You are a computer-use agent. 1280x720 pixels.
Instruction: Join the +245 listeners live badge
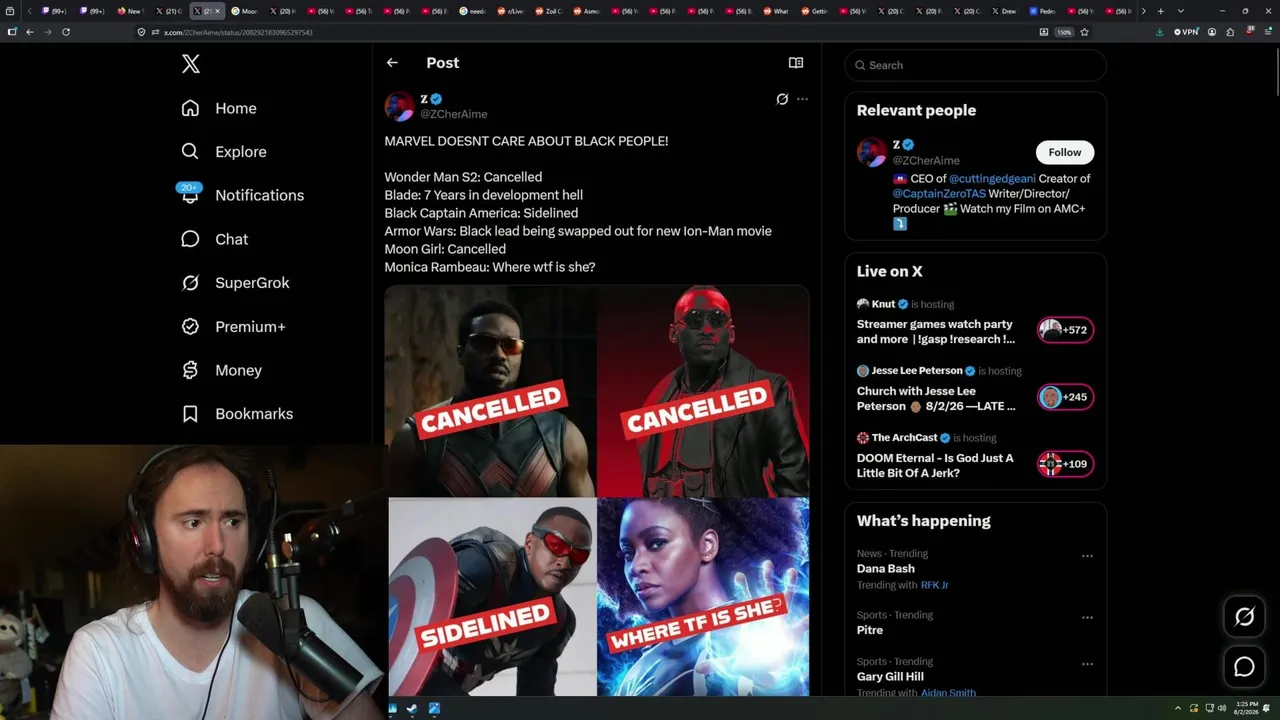click(1065, 397)
